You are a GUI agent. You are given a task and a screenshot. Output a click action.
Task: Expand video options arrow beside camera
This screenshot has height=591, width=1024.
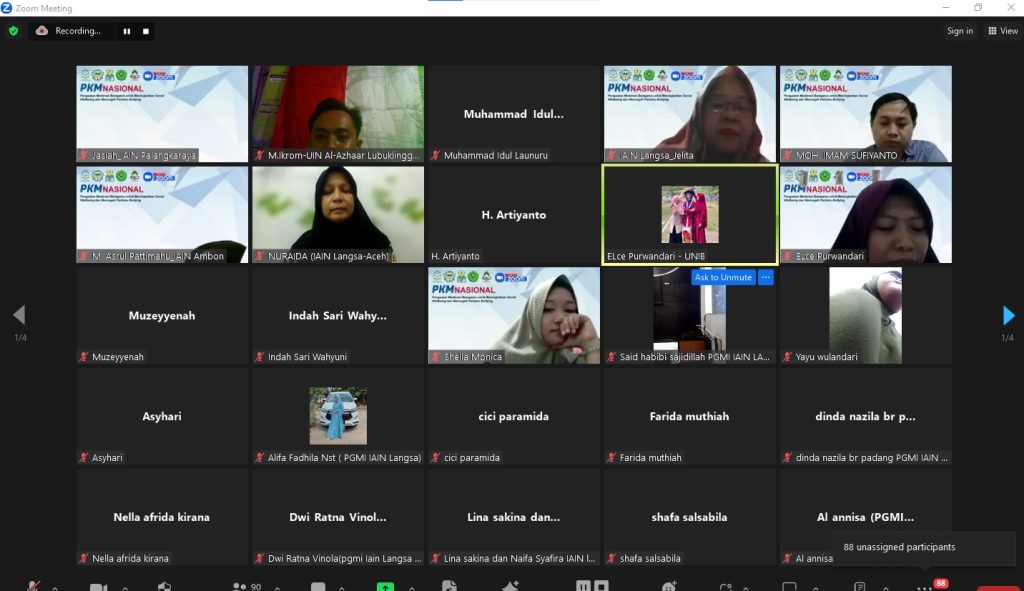tap(125, 588)
